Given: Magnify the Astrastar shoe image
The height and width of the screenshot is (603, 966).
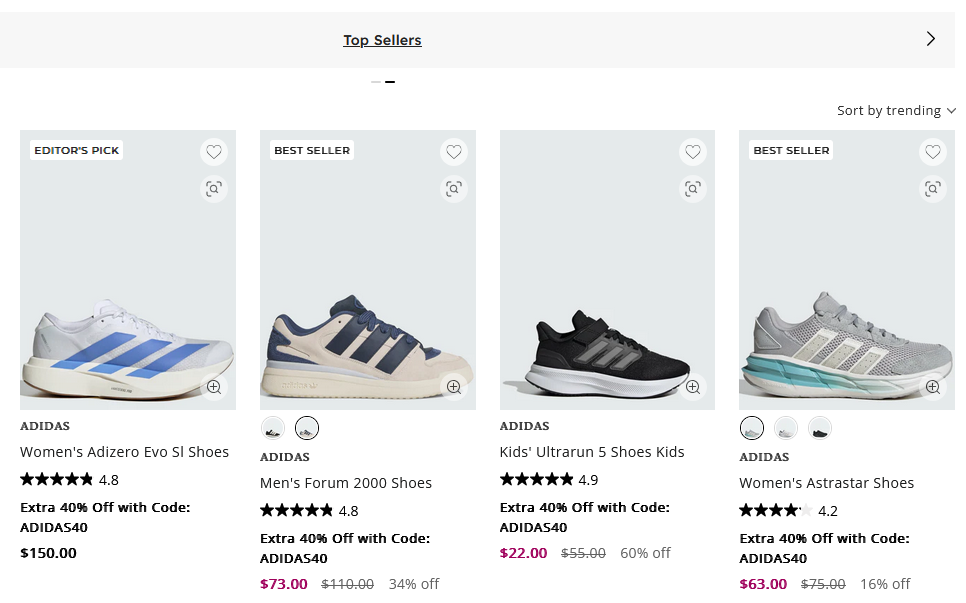Looking at the screenshot, I should point(933,387).
